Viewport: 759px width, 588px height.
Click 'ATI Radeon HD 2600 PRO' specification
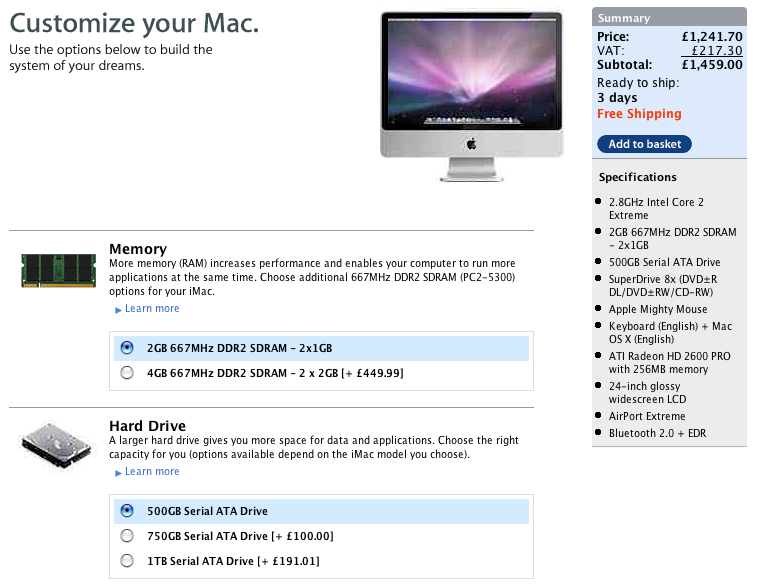[669, 362]
